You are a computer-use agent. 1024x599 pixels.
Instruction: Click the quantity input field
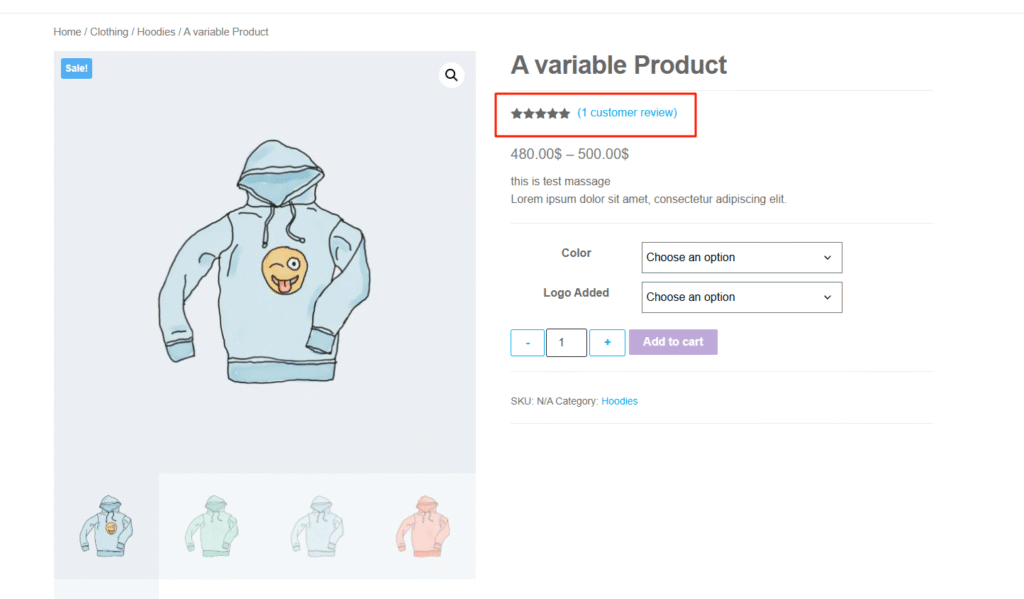[566, 342]
